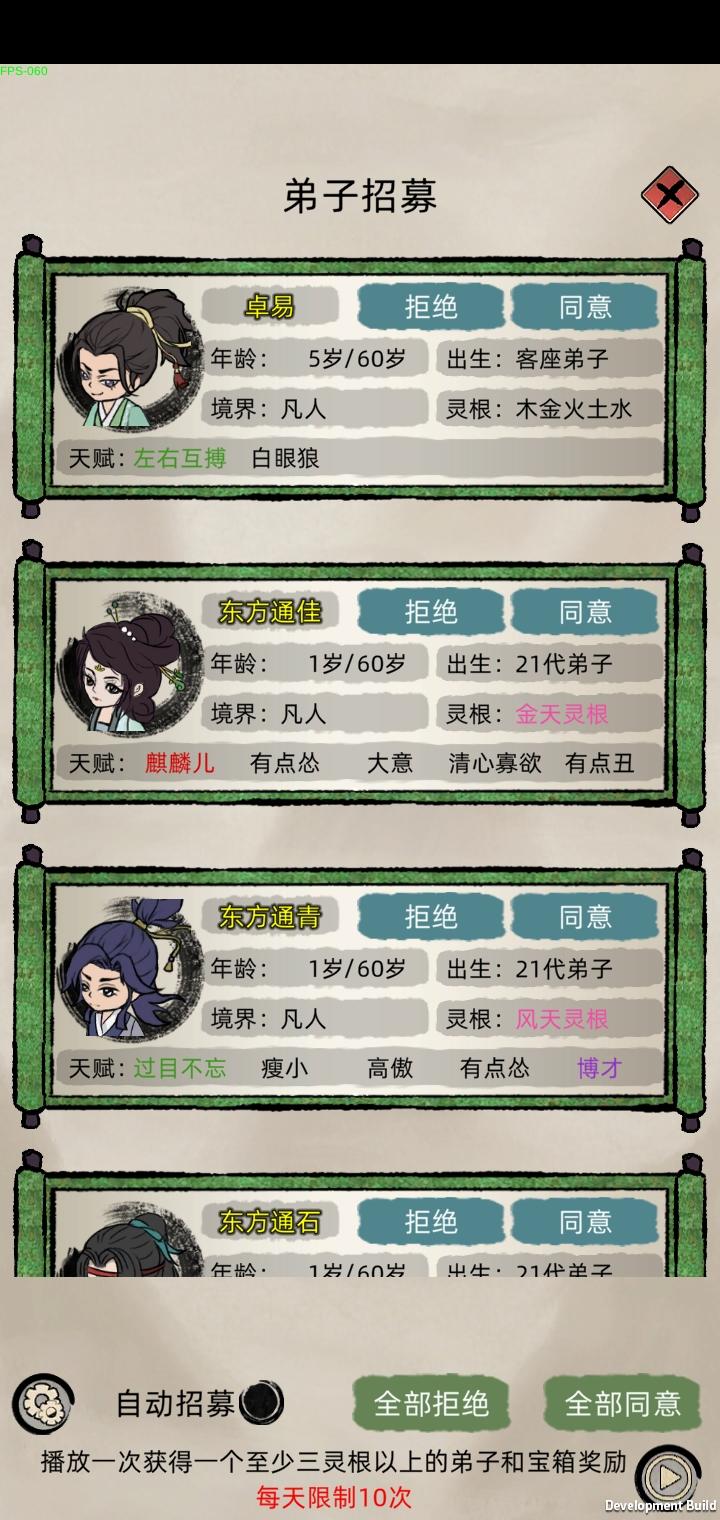Reject disciple 东方通青
The width and height of the screenshot is (720, 1520).
(431, 917)
